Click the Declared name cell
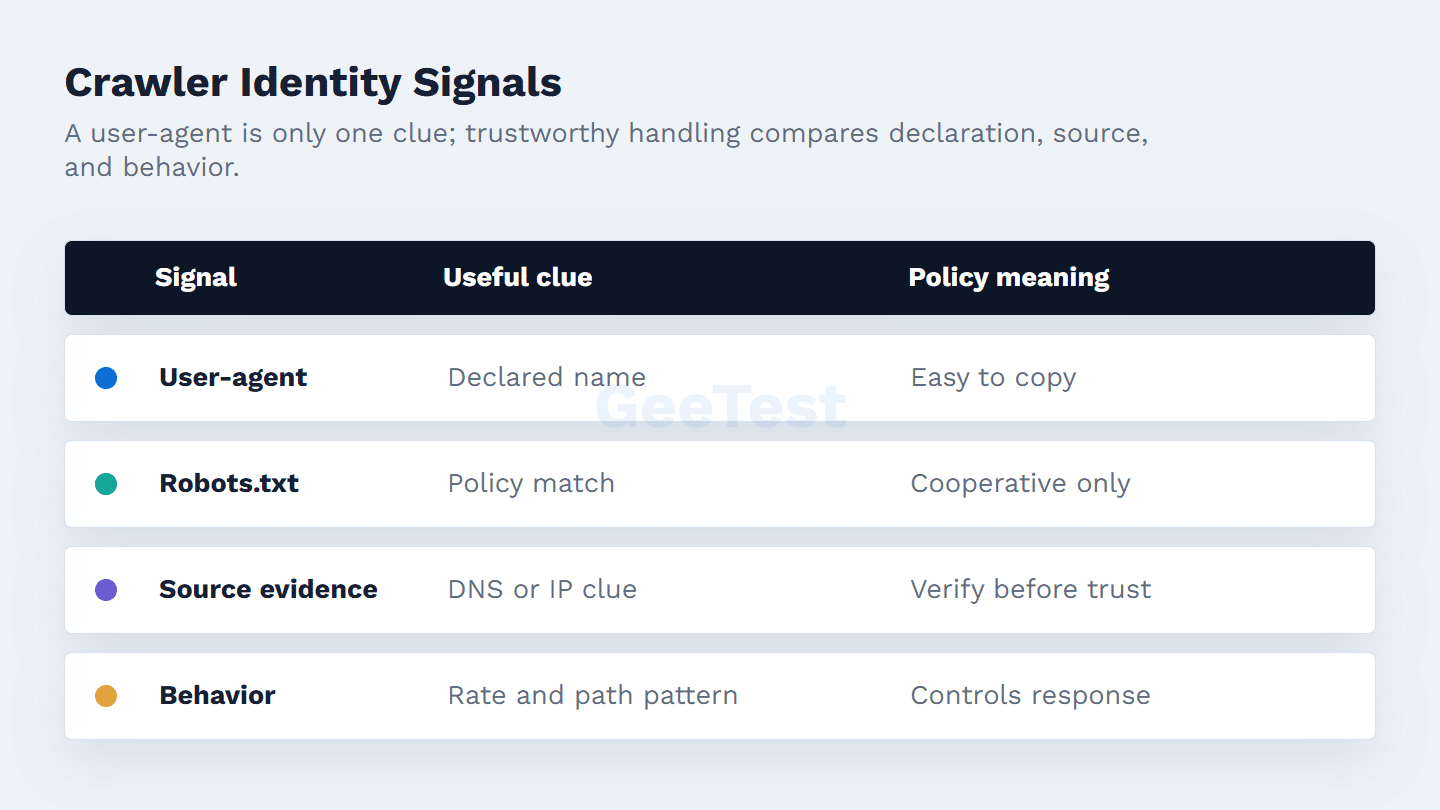Viewport: 1440px width, 810px height. pos(547,378)
